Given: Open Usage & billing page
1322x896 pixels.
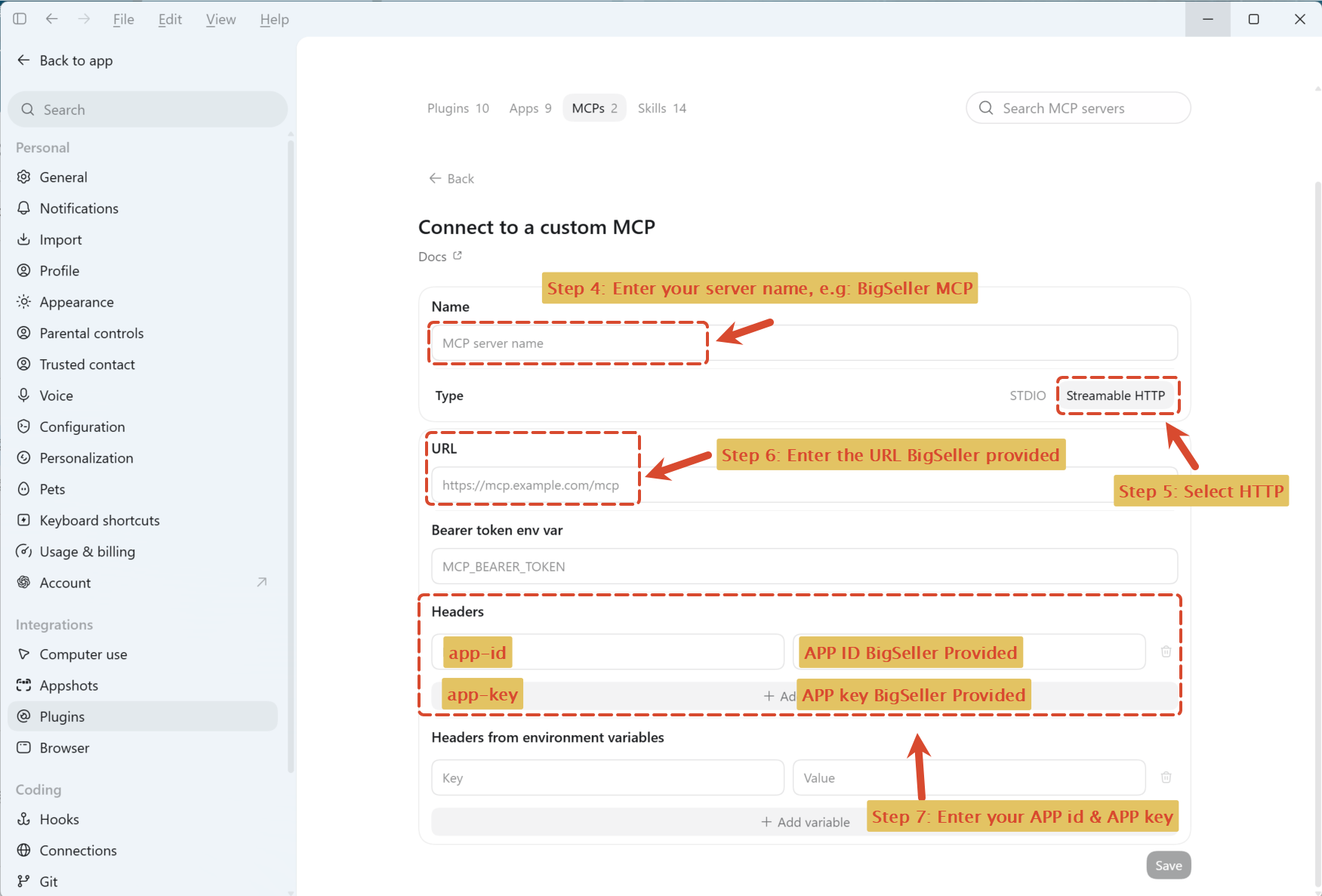Looking at the screenshot, I should (143, 552).
